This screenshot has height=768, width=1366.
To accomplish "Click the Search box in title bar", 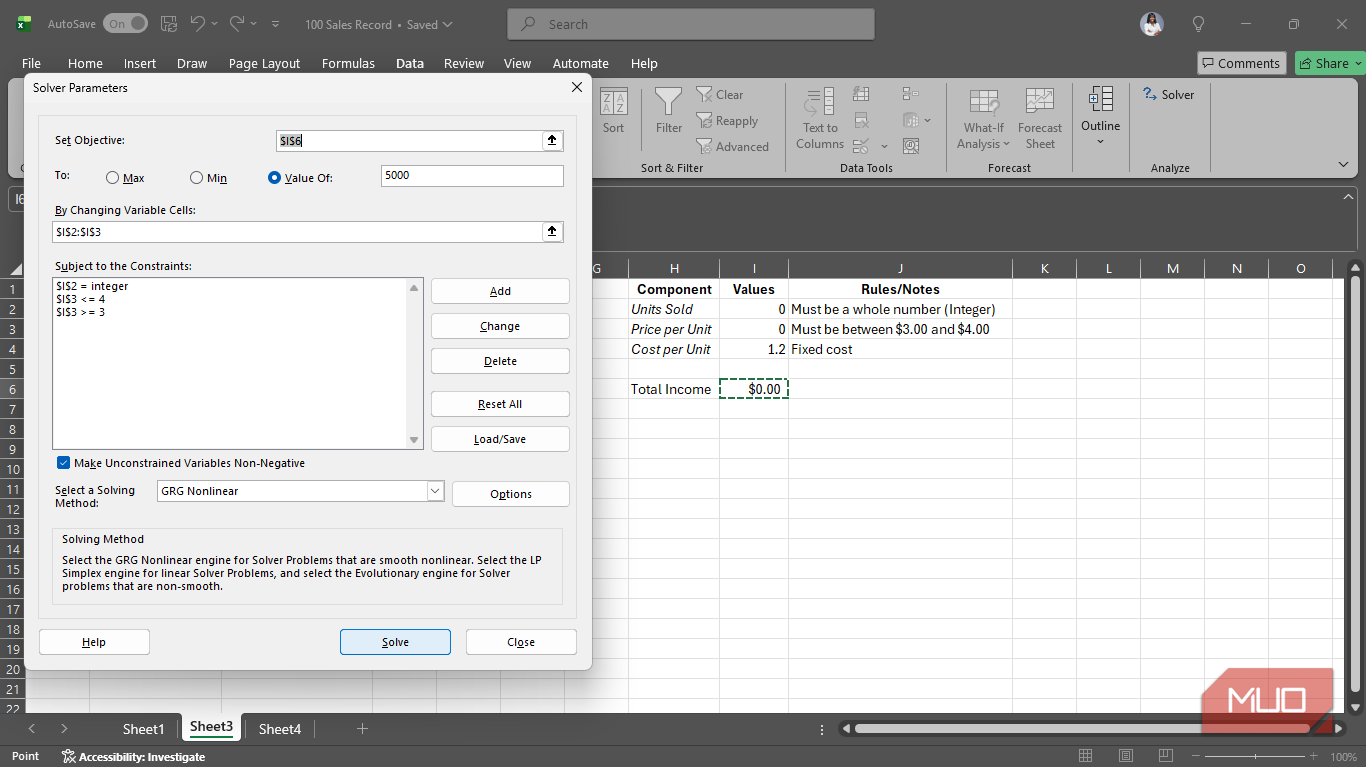I will pos(691,24).
